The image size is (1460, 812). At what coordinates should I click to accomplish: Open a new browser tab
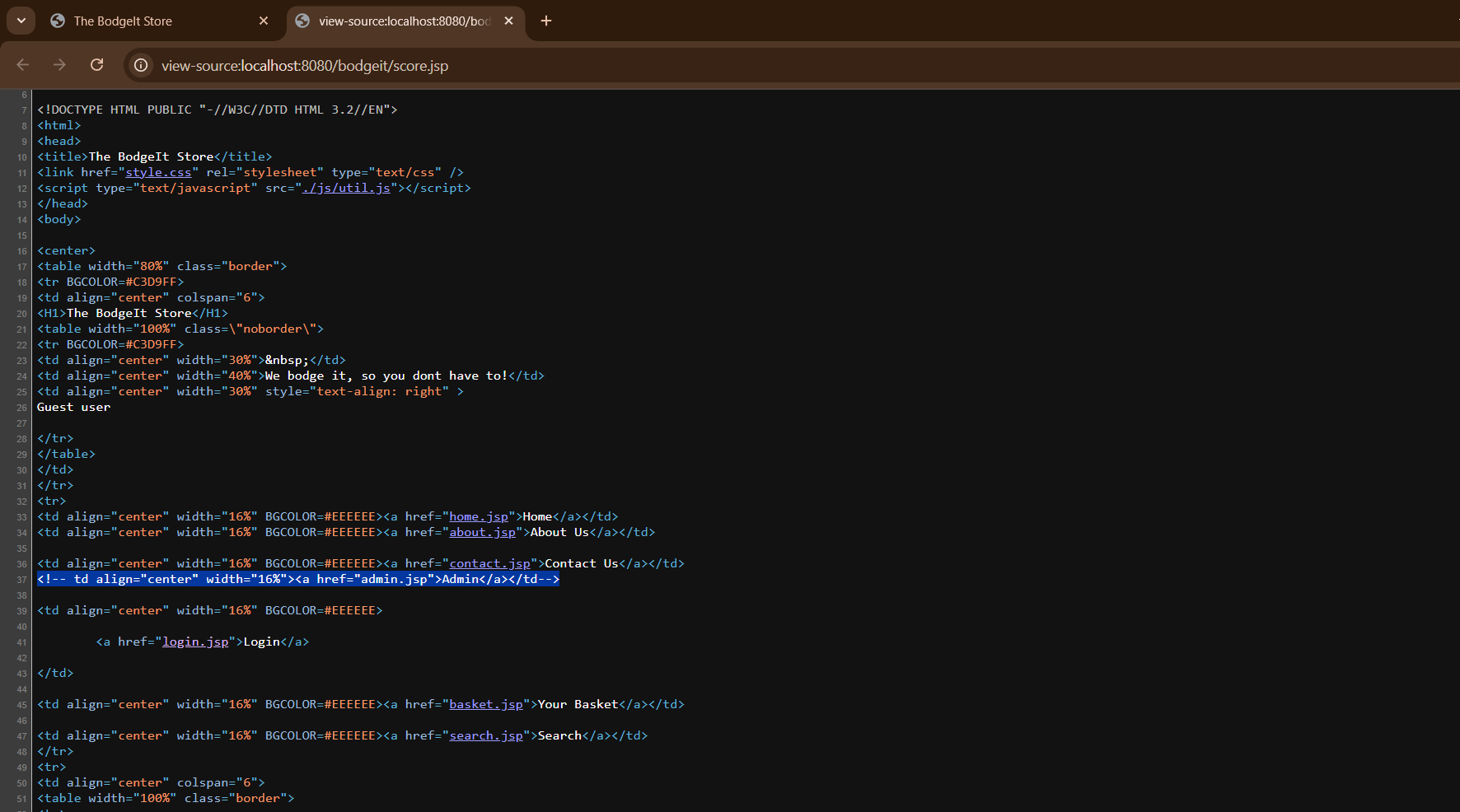546,21
